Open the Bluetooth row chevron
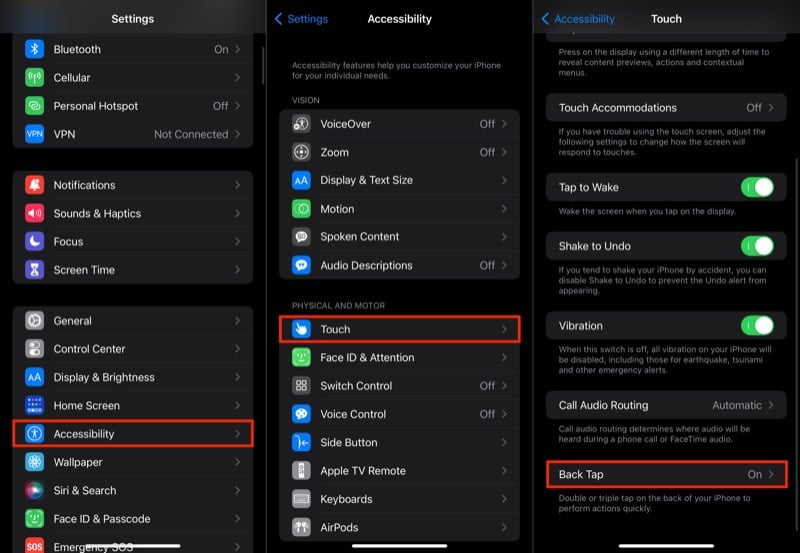 237,49
